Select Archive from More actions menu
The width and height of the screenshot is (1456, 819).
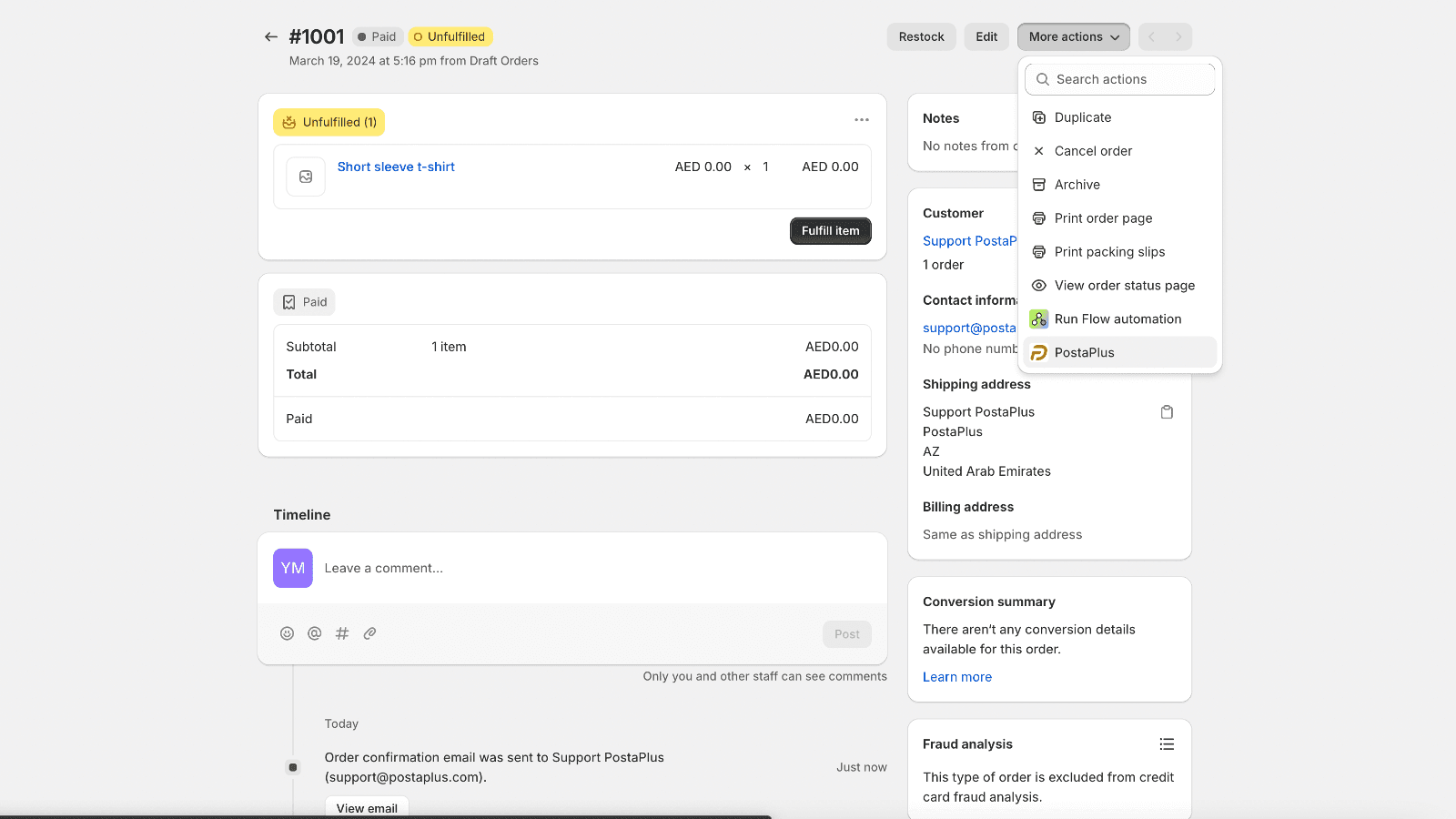(x=1077, y=185)
